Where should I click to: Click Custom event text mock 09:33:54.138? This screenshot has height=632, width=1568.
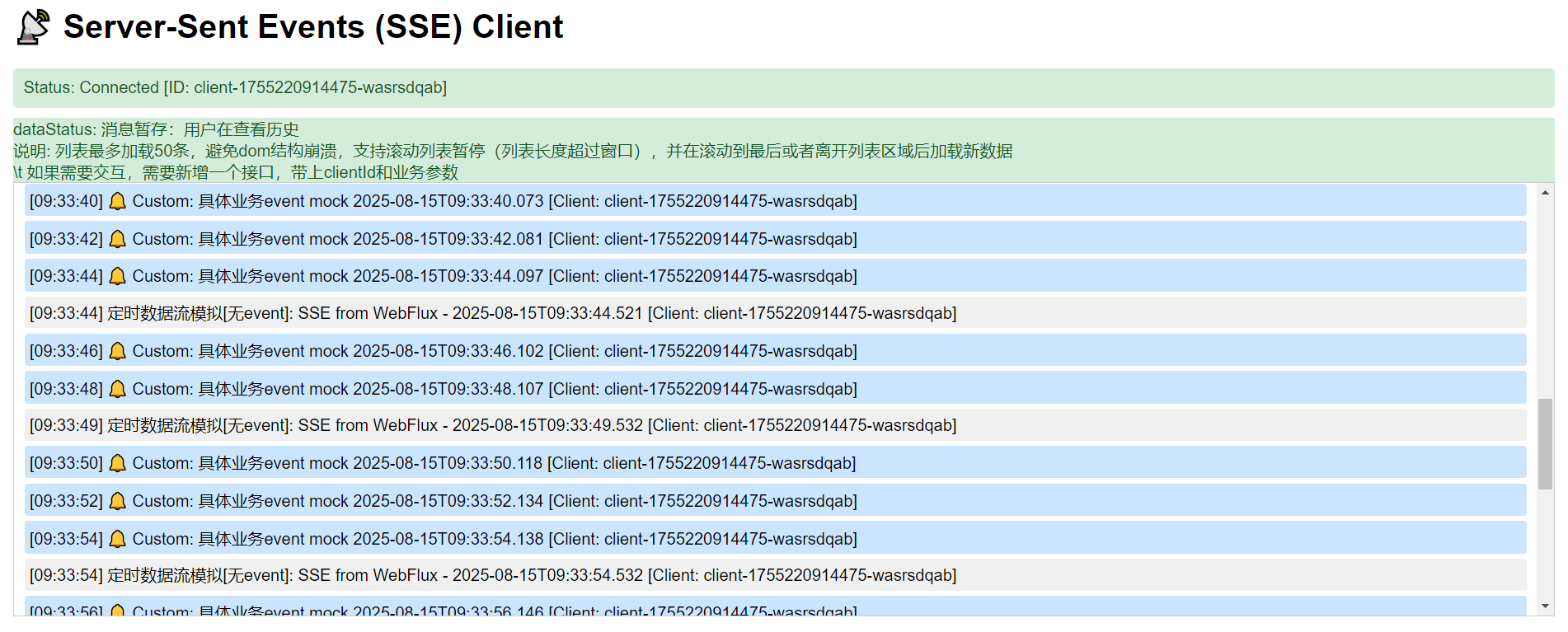[x=495, y=539]
